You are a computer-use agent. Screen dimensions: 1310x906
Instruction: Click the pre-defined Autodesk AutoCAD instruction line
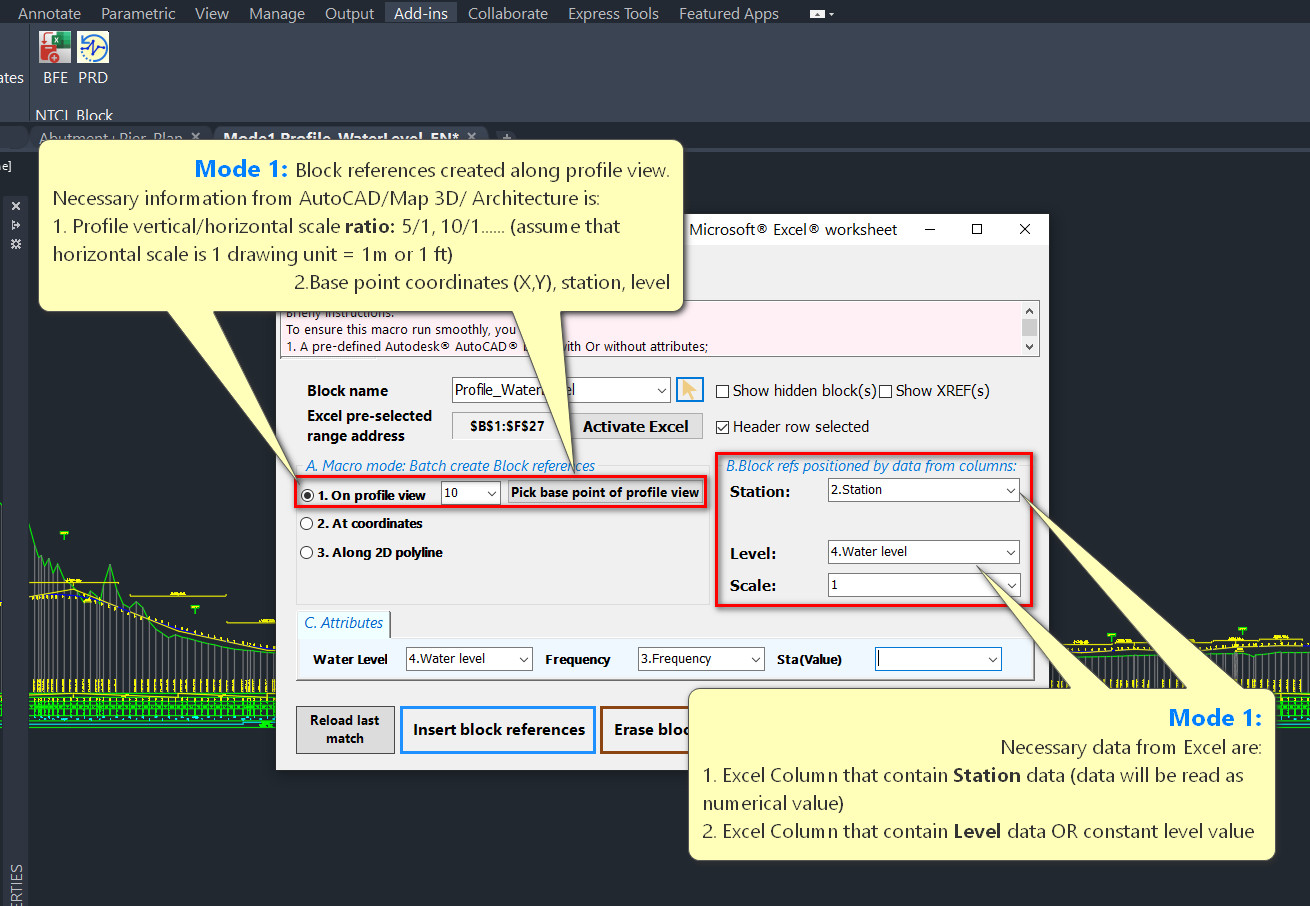(497, 346)
